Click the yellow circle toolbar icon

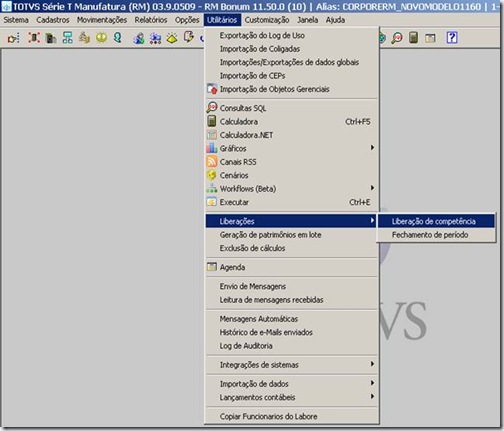(x=101, y=38)
